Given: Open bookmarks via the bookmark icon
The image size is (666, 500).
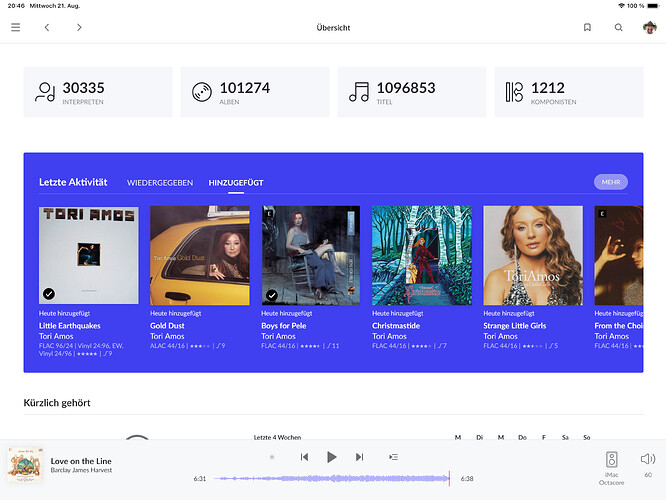Looking at the screenshot, I should 587,27.
